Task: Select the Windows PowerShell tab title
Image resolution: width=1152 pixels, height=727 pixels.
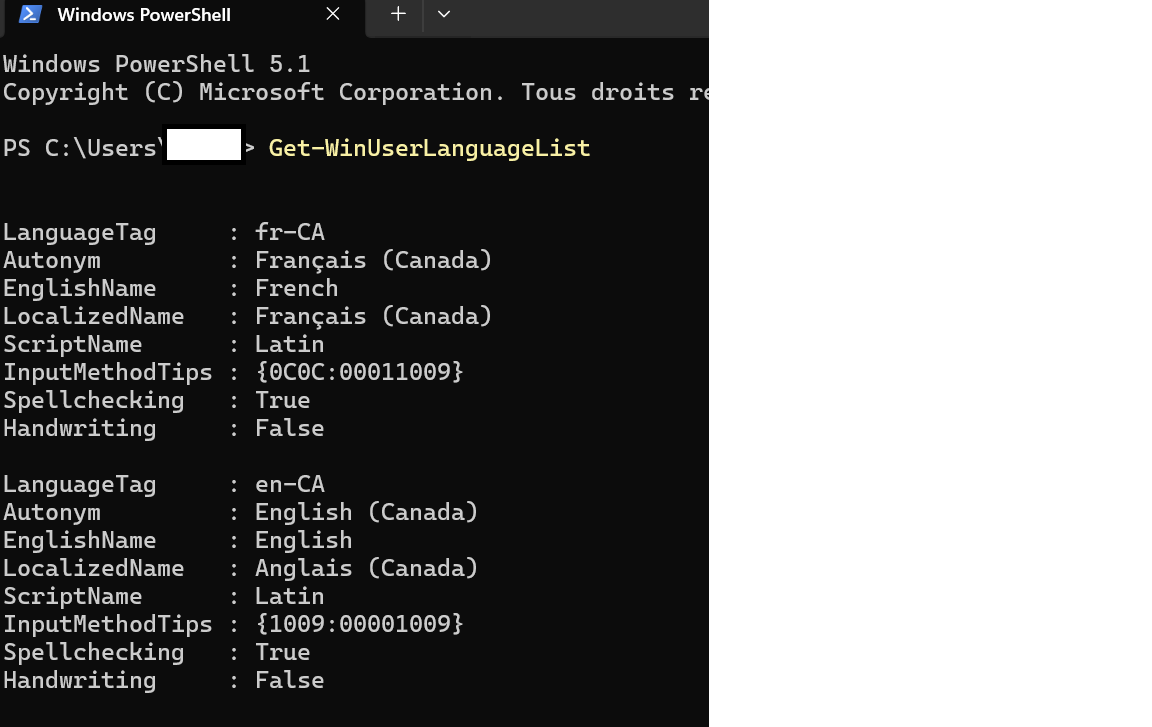Action: point(144,15)
